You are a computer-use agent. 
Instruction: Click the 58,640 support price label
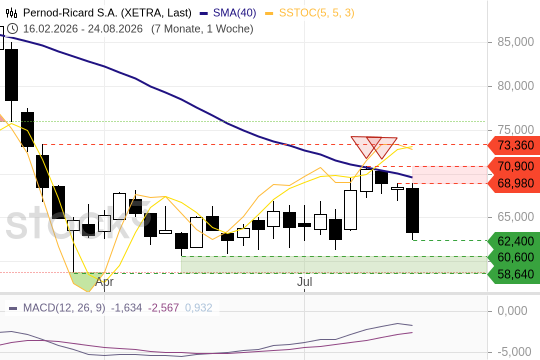pyautogui.click(x=514, y=274)
